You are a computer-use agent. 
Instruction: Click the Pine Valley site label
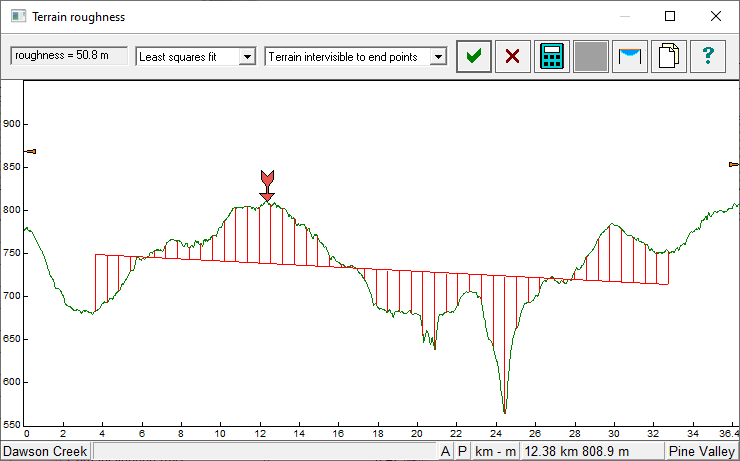[x=702, y=452]
